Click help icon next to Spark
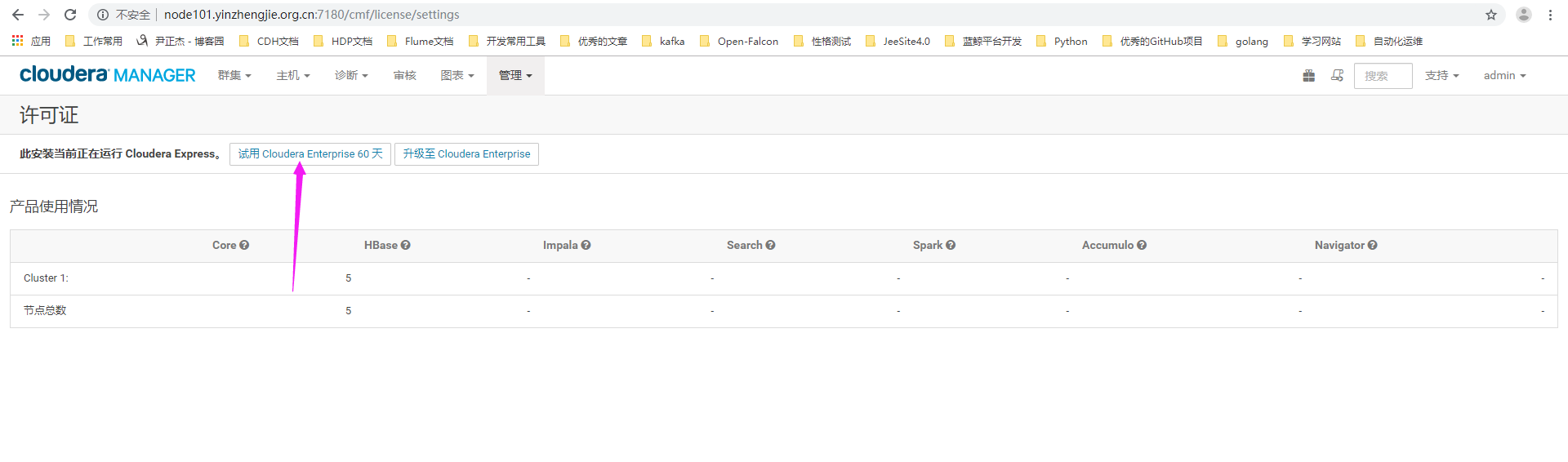Image resolution: width=1568 pixels, height=462 pixels. (951, 245)
